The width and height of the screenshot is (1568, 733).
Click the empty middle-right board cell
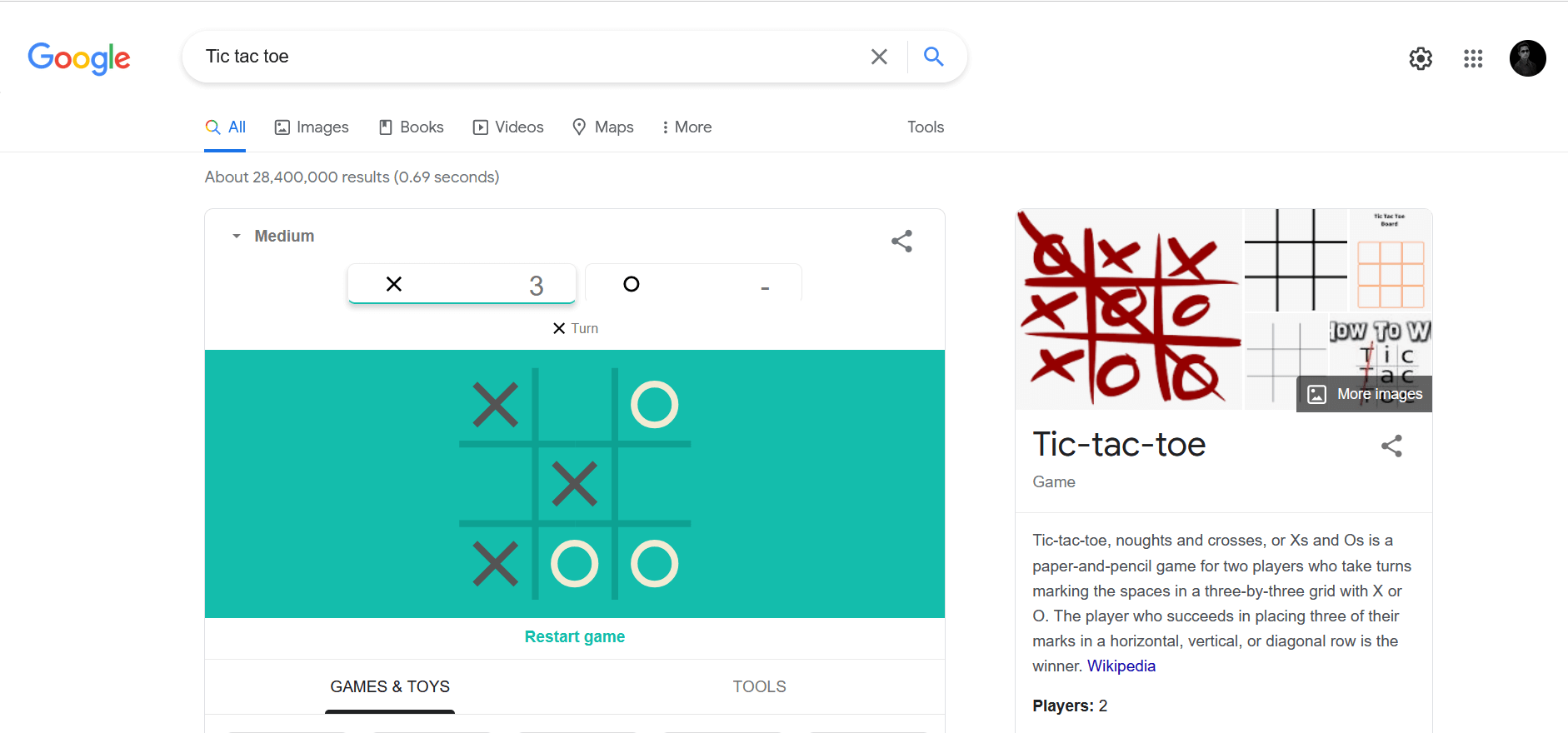click(x=655, y=484)
